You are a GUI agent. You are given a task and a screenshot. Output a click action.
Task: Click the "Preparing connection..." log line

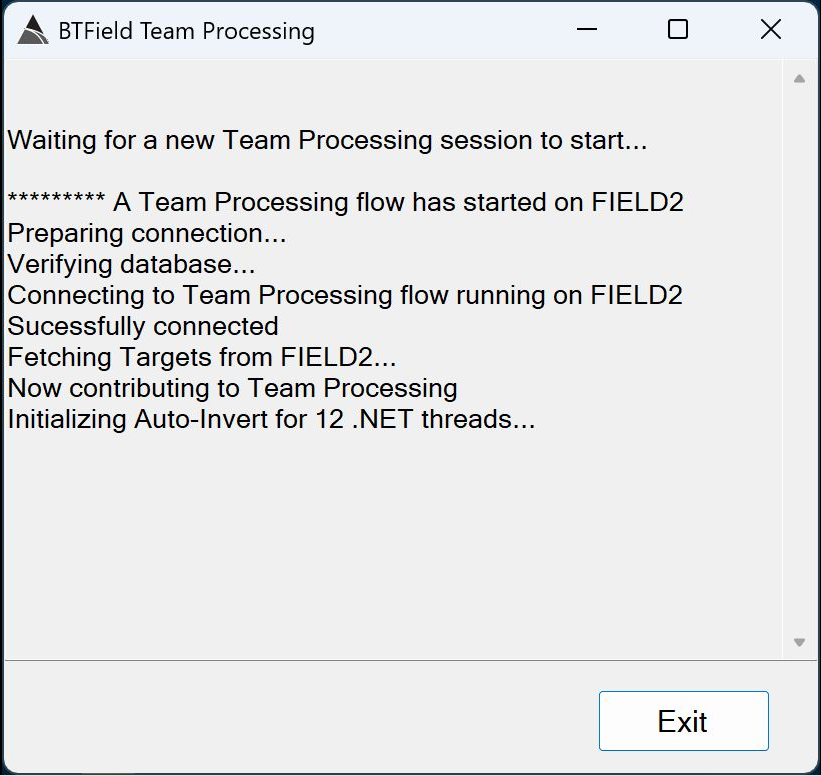(147, 233)
